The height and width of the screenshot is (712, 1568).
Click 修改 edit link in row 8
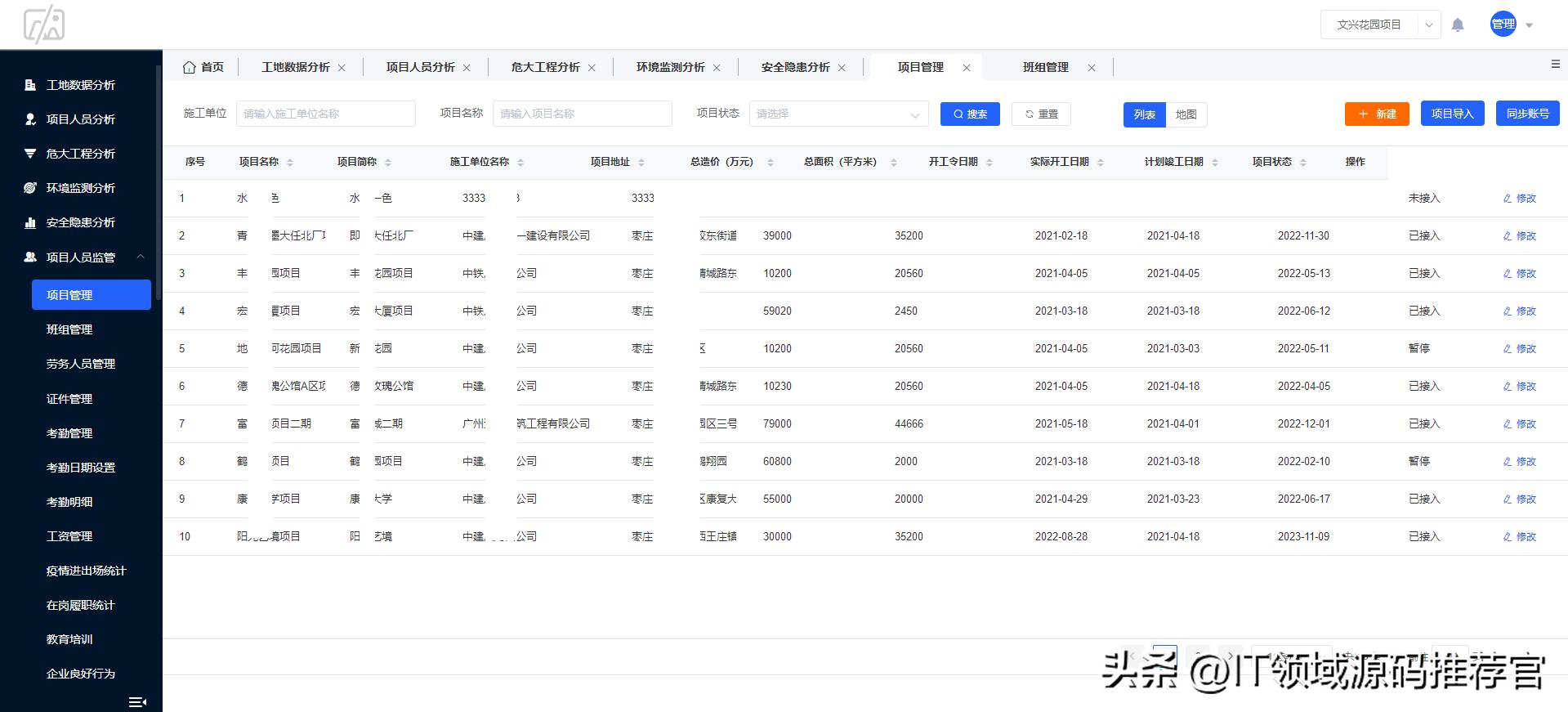coord(1520,461)
